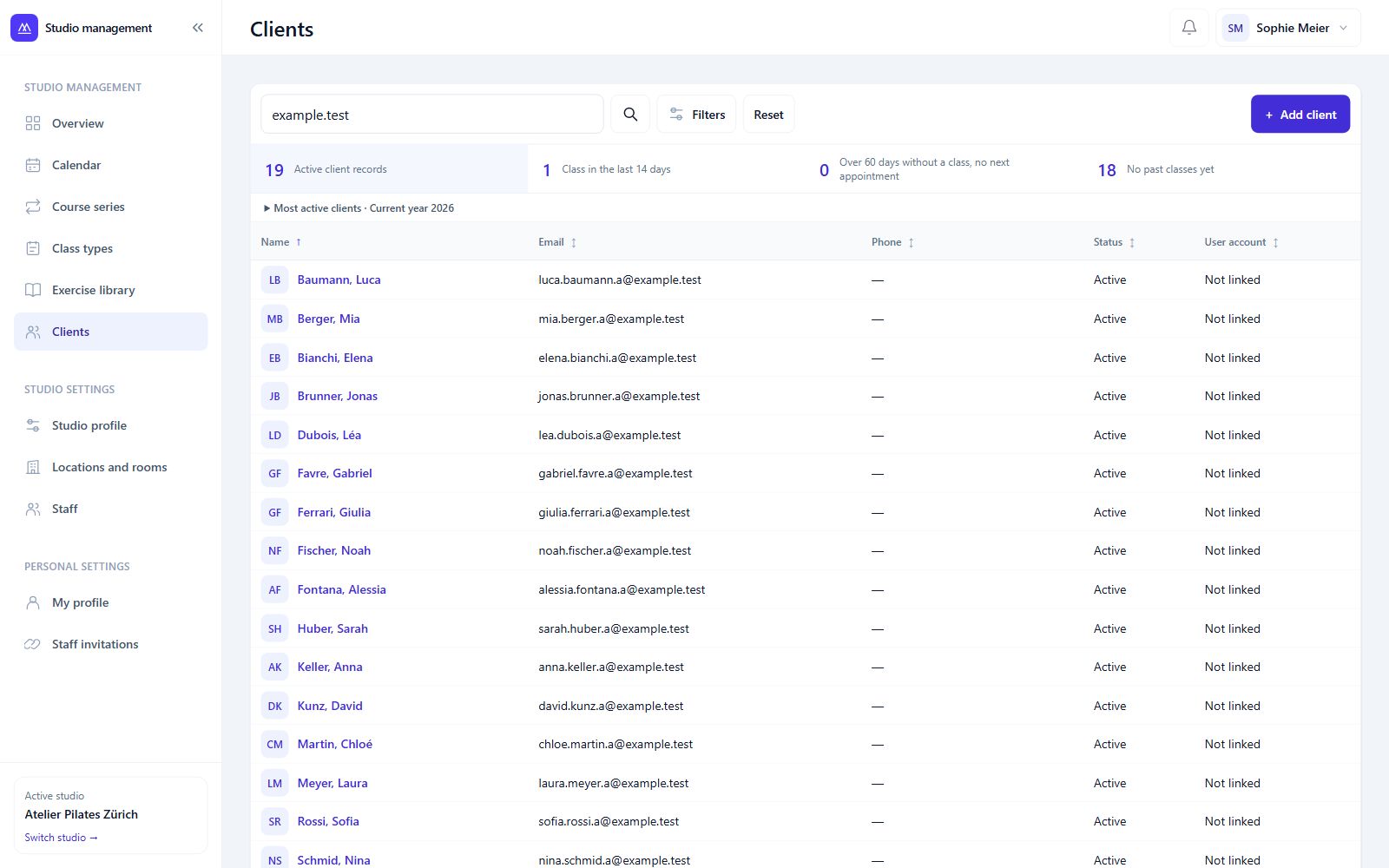
Task: Click the search magnifier button
Action: 630,115
